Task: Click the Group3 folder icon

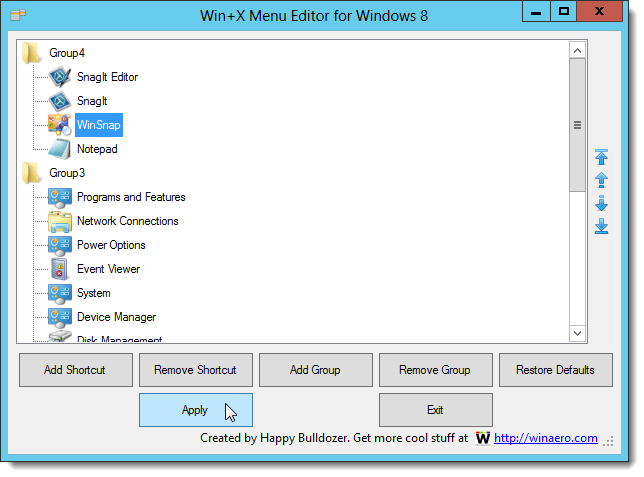Action: [x=32, y=173]
